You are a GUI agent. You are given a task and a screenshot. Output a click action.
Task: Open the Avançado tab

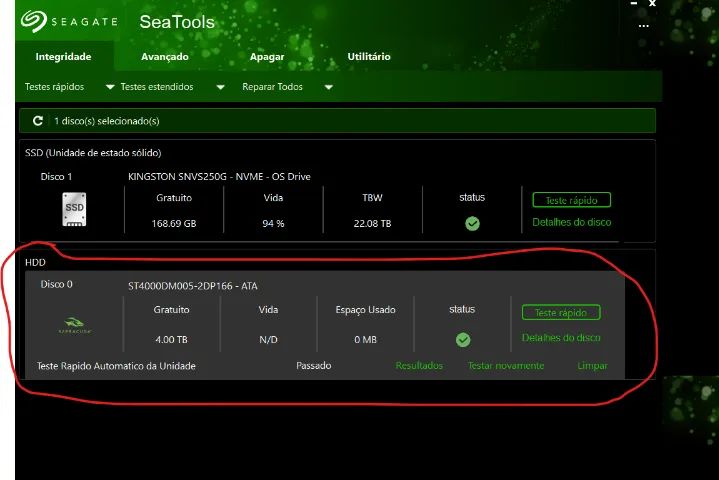point(165,56)
